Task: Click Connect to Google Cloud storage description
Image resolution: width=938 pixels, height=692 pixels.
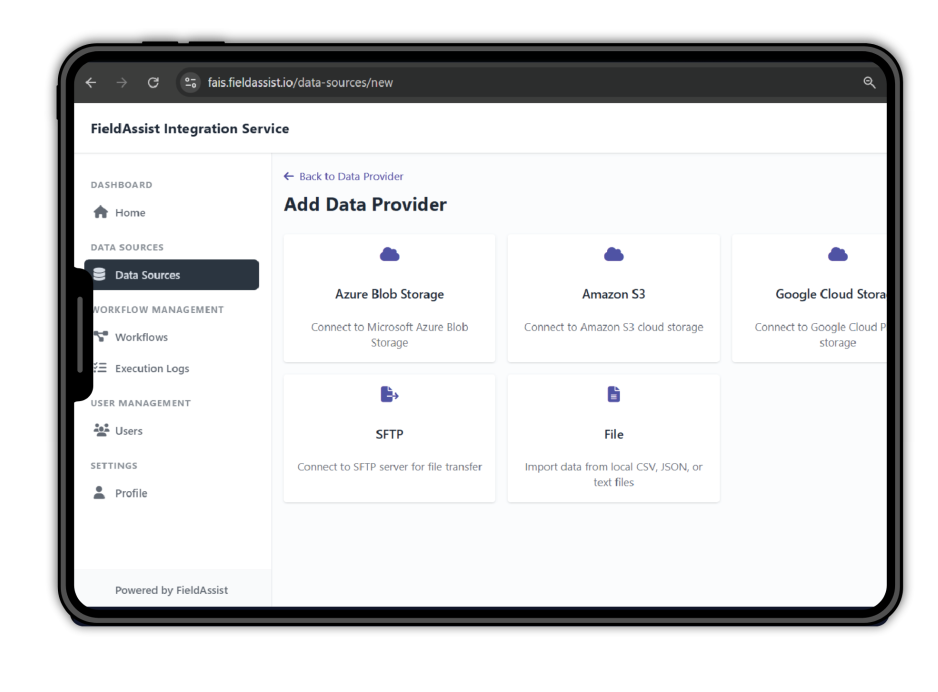Action: 821,335
